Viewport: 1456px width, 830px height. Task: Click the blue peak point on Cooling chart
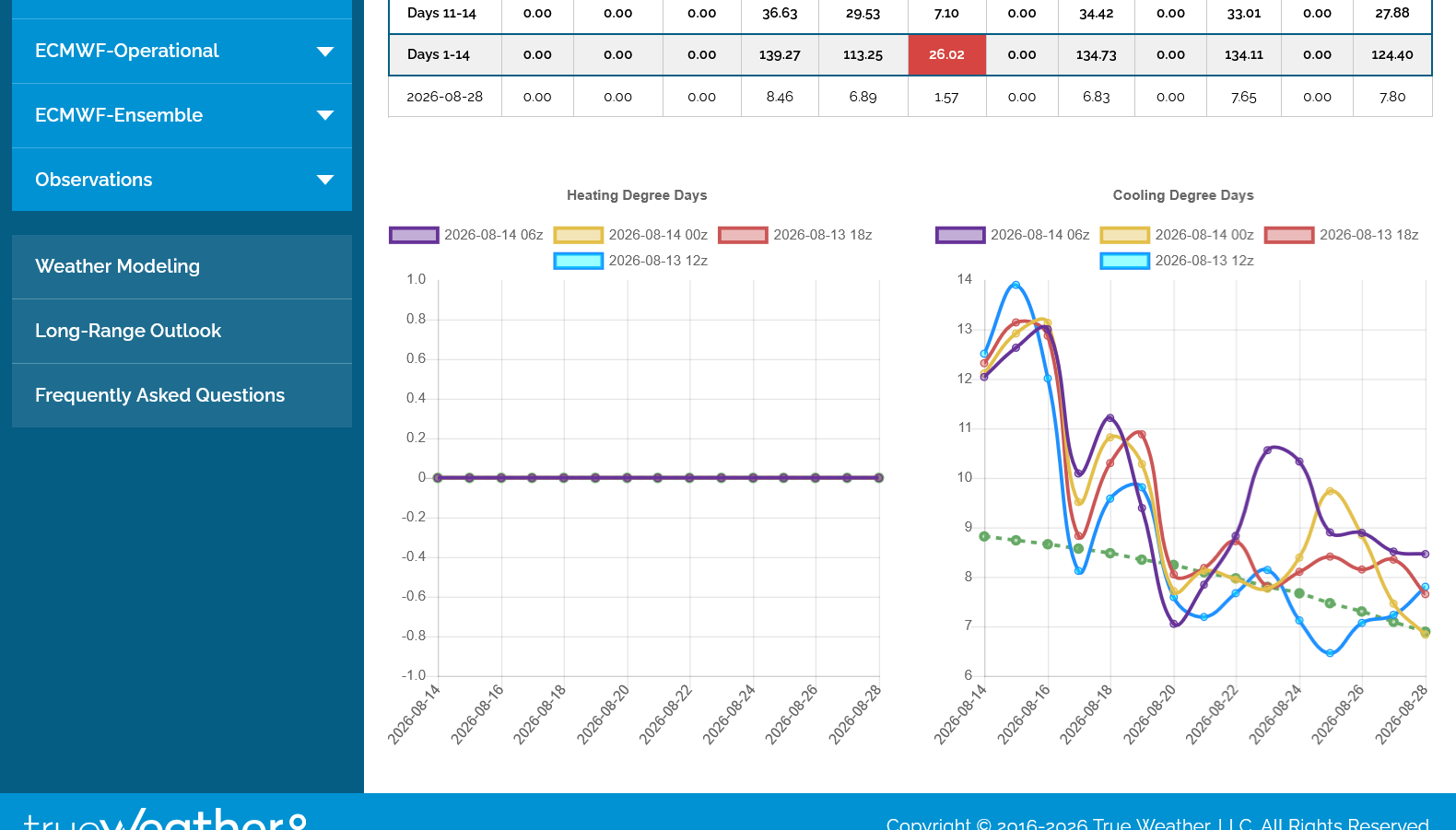[1016, 285]
